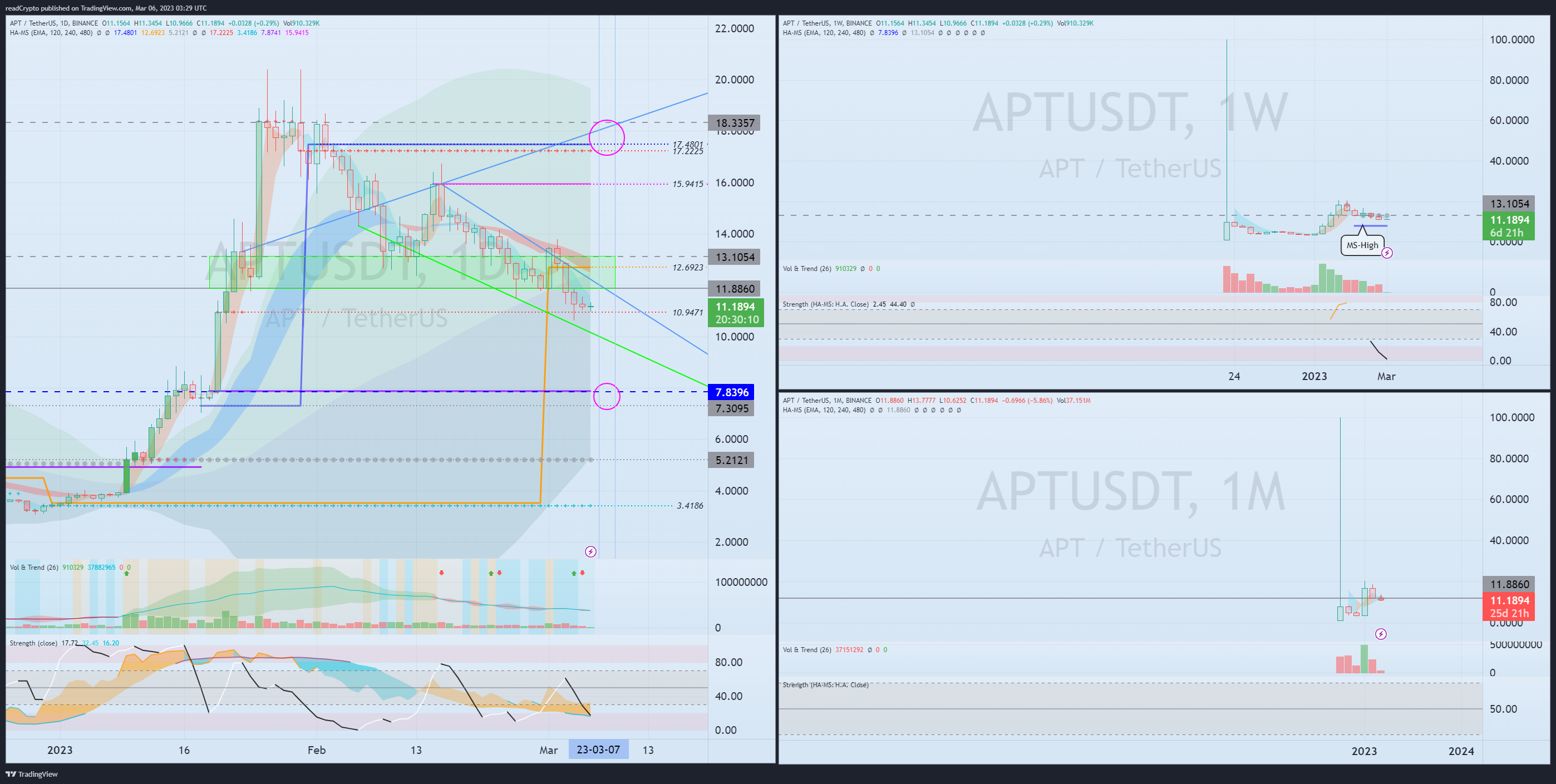Click the Vol & Trend (26) legend on 1D chart
Screen dimensions: 1556x784
point(34,567)
